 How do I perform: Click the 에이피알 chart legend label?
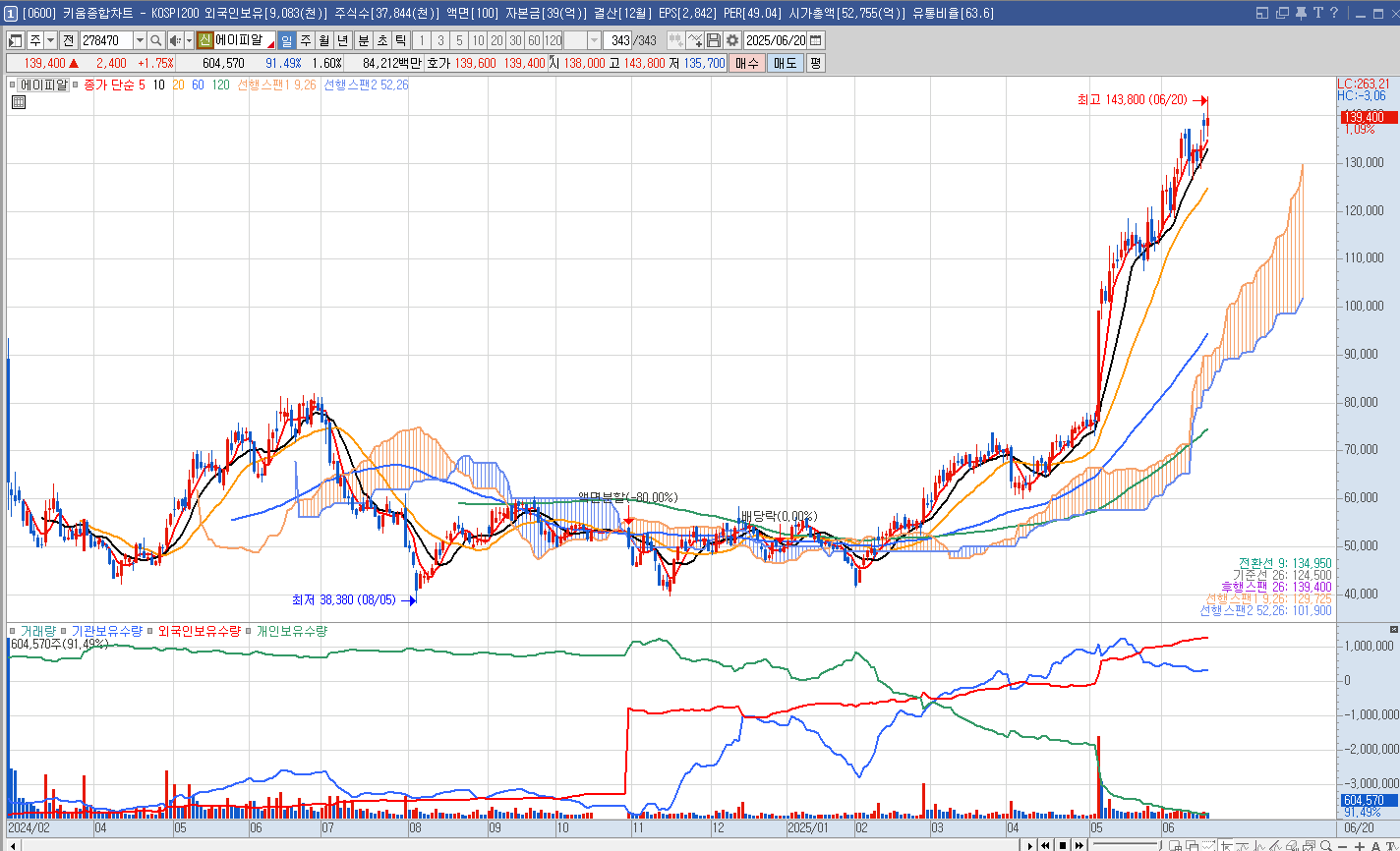[43, 85]
